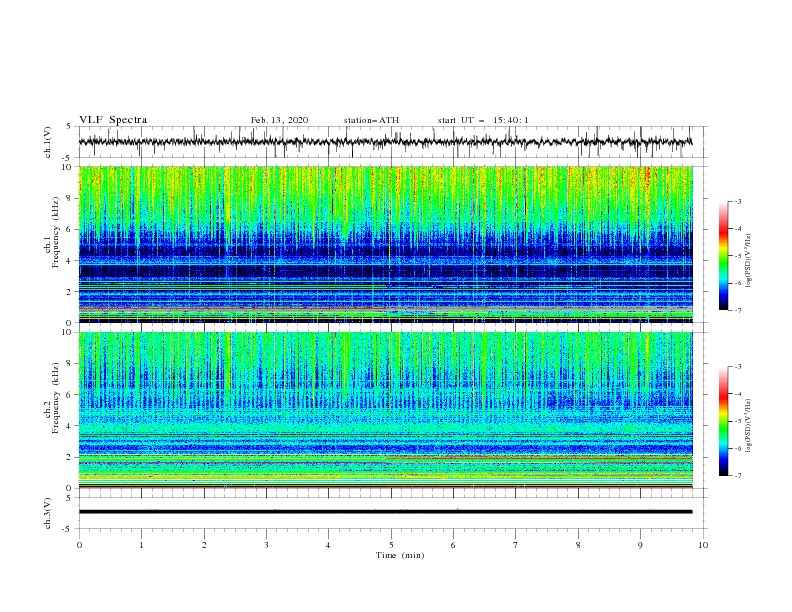
Task: Click time axis tick label "5"
Action: (x=391, y=545)
